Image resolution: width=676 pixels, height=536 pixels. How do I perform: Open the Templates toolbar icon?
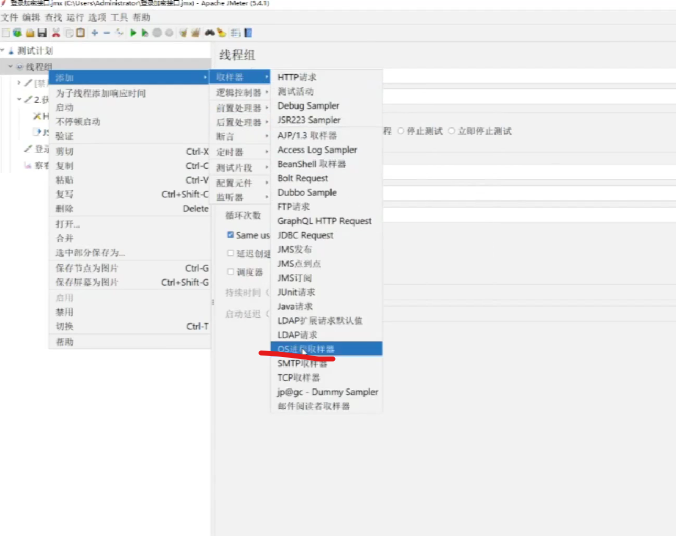click(18, 33)
